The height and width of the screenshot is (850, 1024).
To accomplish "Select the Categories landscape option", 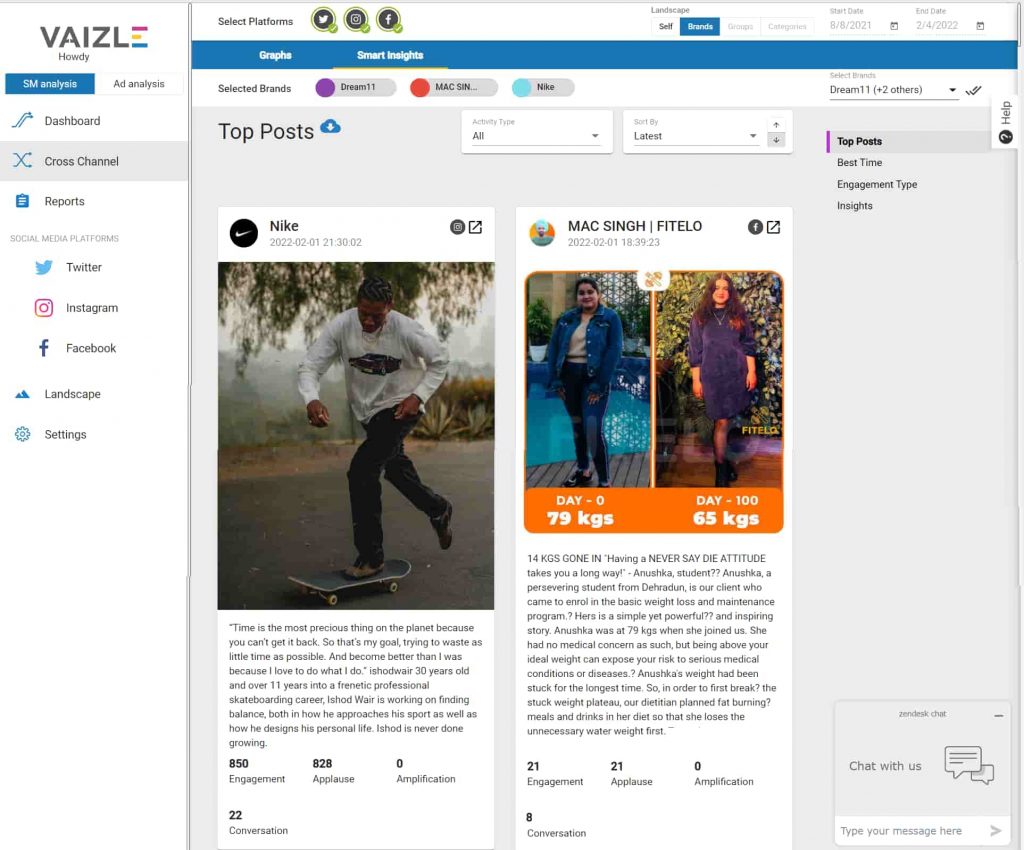I will click(x=787, y=26).
